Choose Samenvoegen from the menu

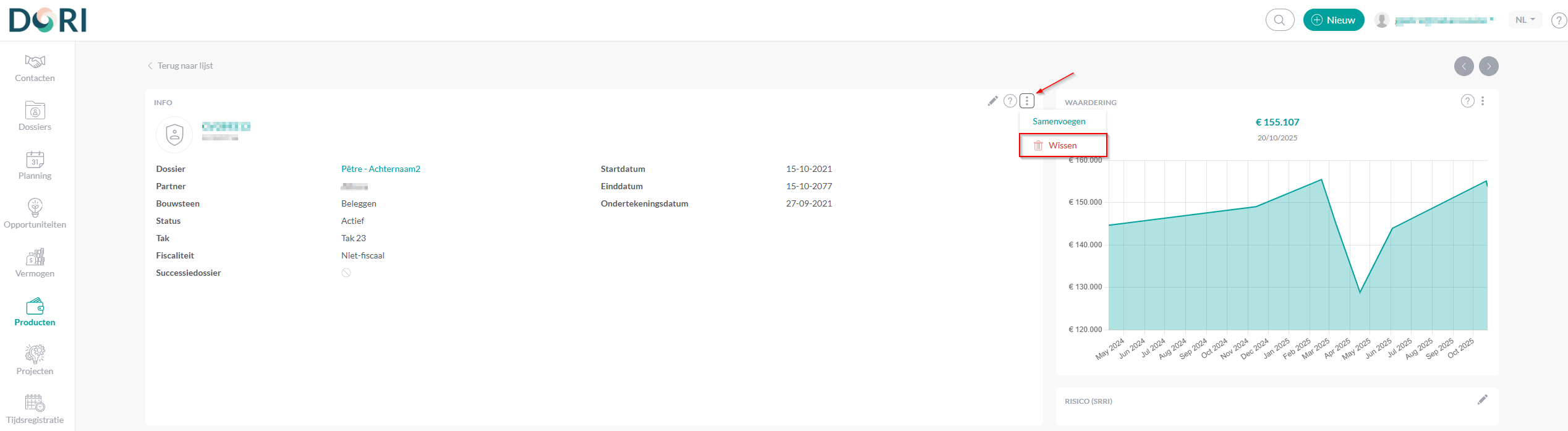(1059, 121)
